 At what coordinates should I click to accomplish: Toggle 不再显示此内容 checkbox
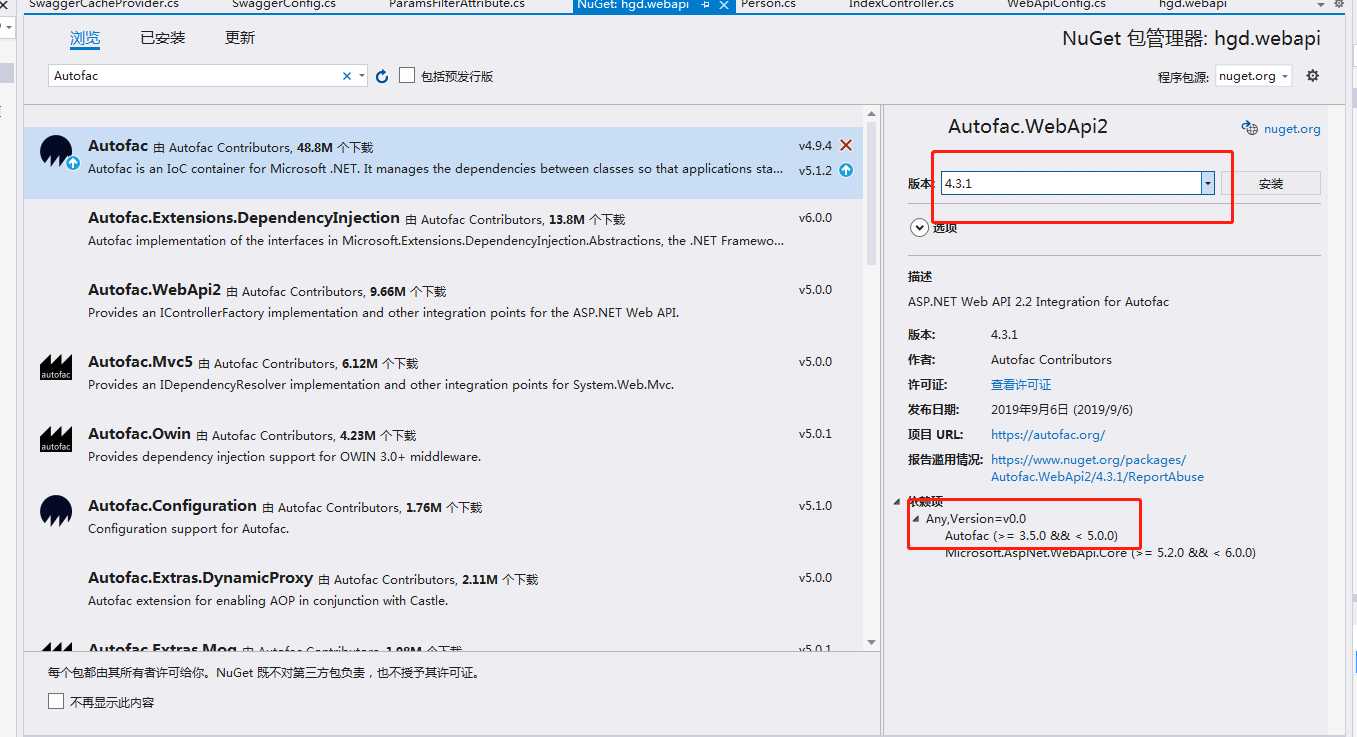click(56, 702)
